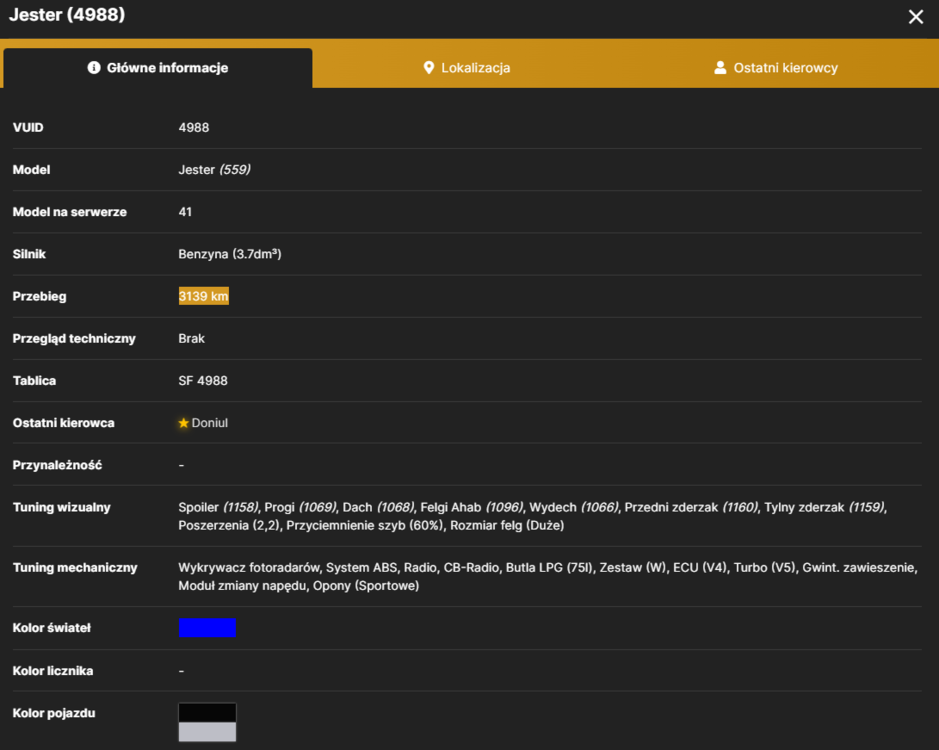Click the Opony (Sportowe) entry
939x750 pixels.
[x=366, y=585]
